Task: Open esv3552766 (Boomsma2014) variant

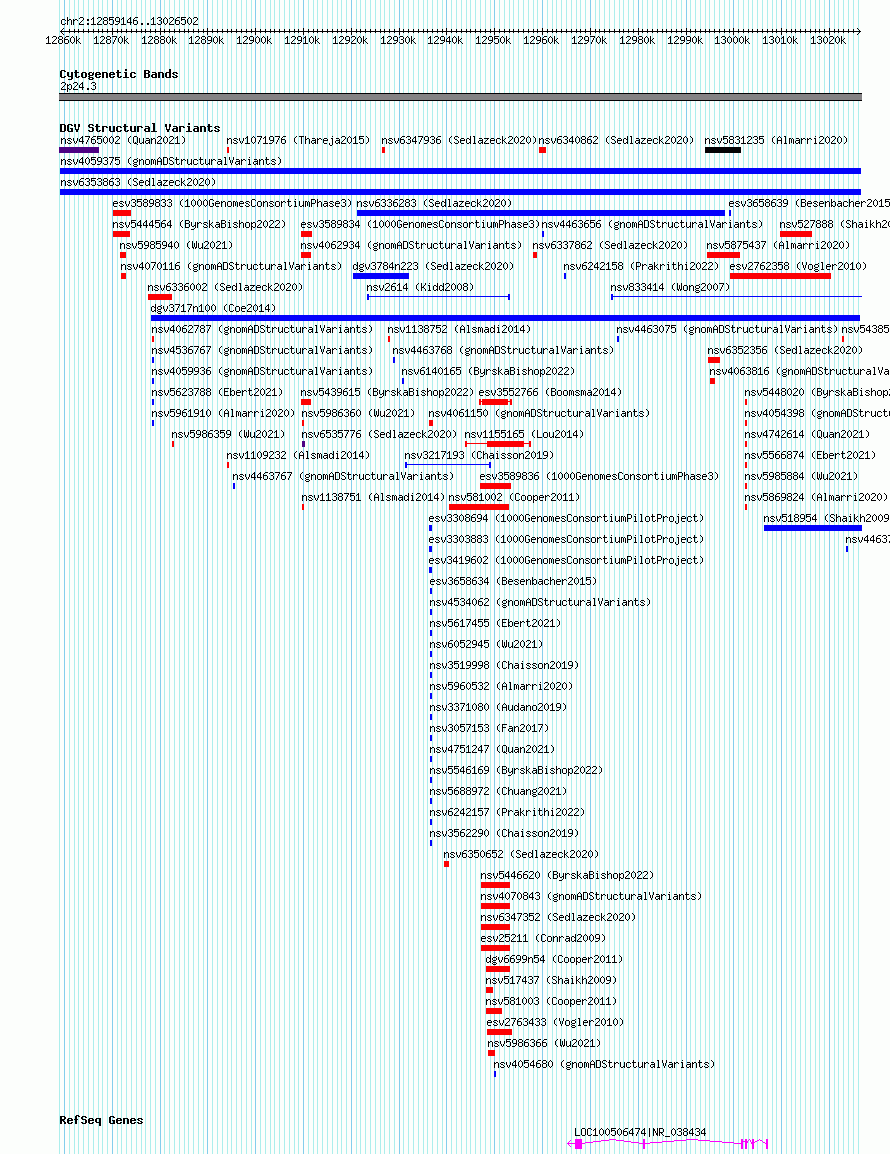Action: point(550,392)
